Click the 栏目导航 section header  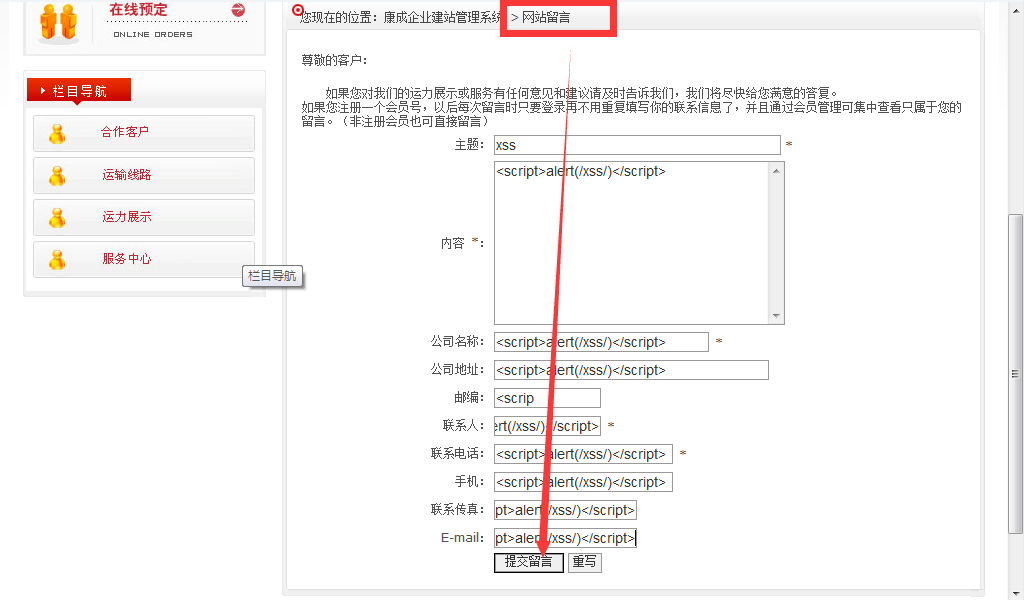pyautogui.click(x=79, y=91)
